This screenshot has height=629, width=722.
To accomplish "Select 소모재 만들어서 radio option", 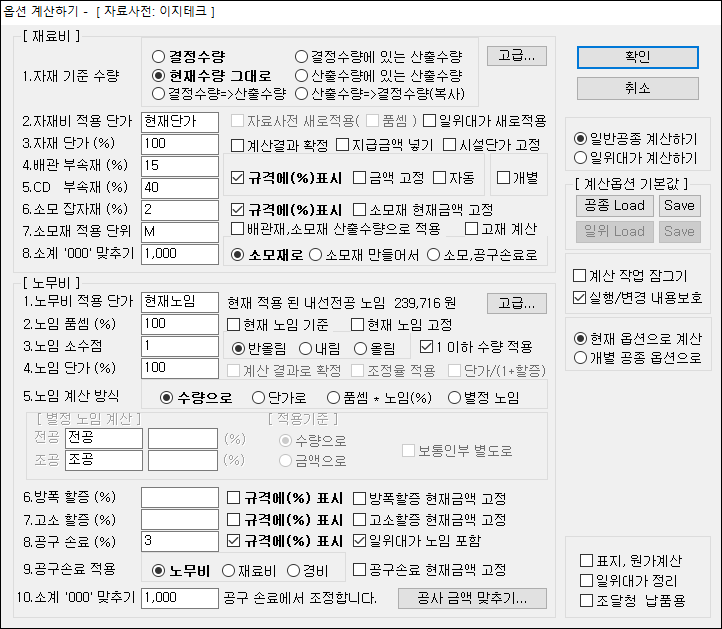I will 364,255.
